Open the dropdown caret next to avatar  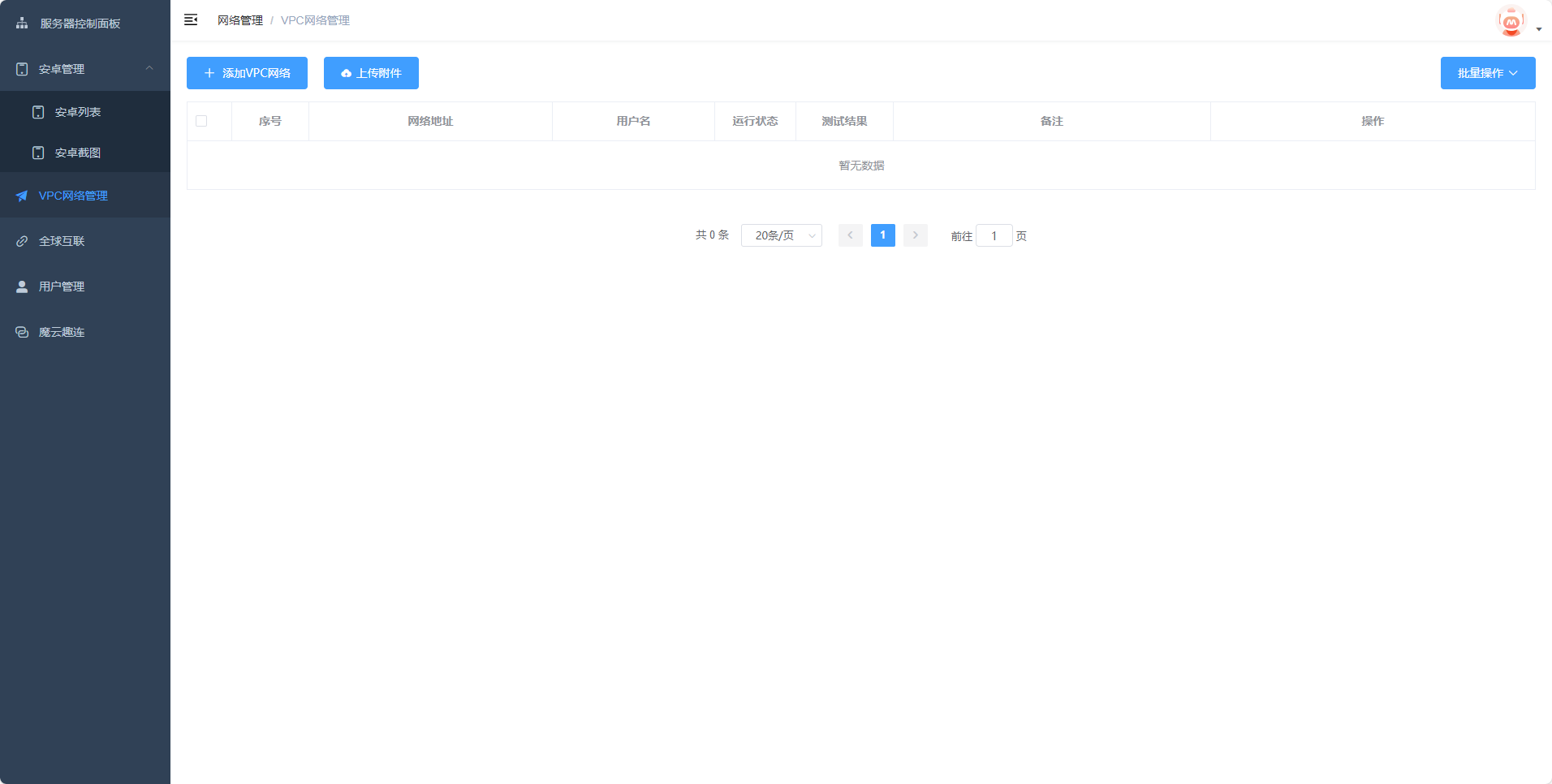click(1539, 29)
